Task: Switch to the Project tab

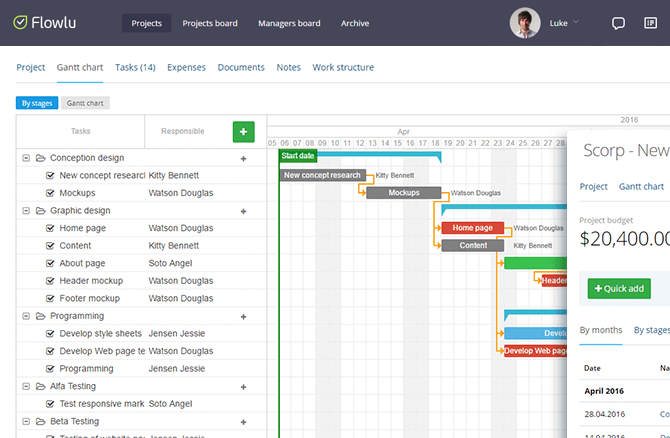Action: point(30,67)
